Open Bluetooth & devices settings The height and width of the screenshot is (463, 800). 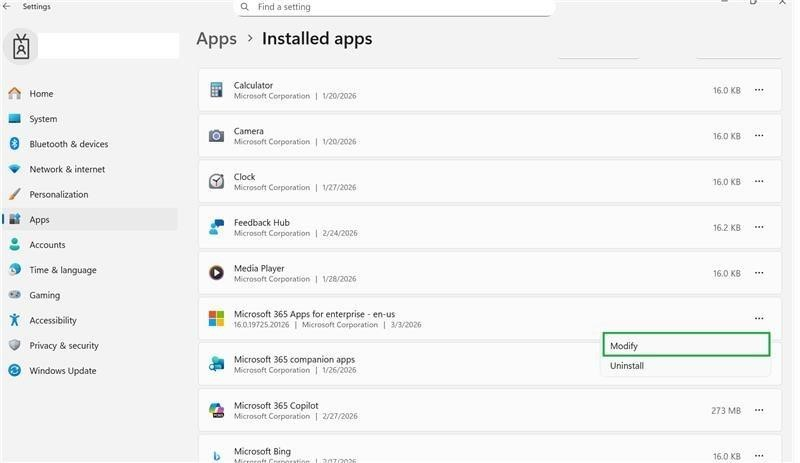point(90,144)
